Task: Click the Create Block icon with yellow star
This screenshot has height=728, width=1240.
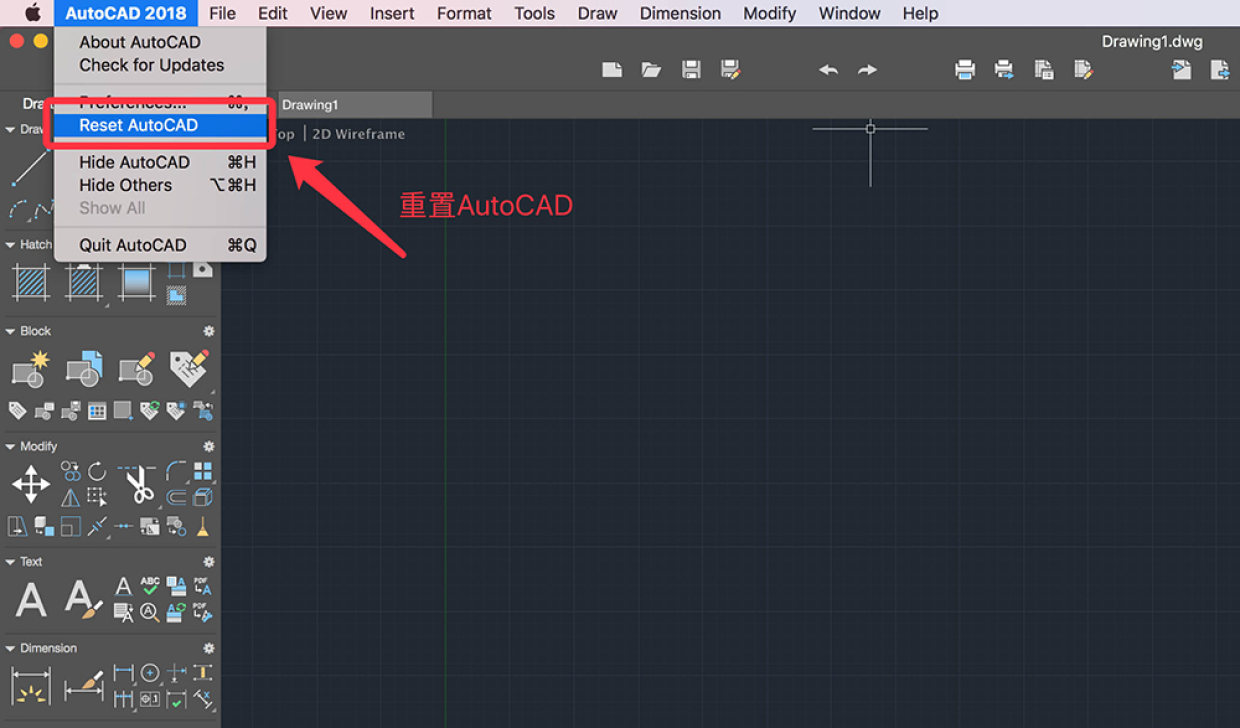Action: point(30,368)
